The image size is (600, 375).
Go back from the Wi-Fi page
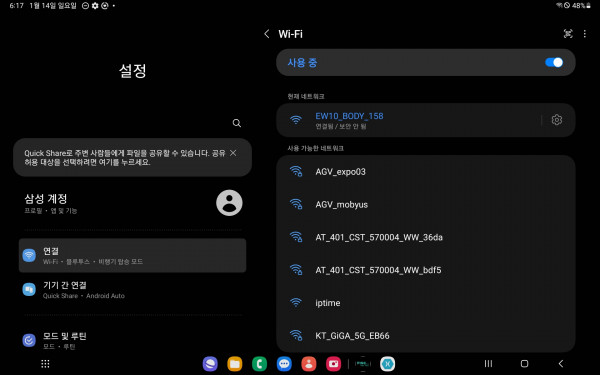point(267,34)
